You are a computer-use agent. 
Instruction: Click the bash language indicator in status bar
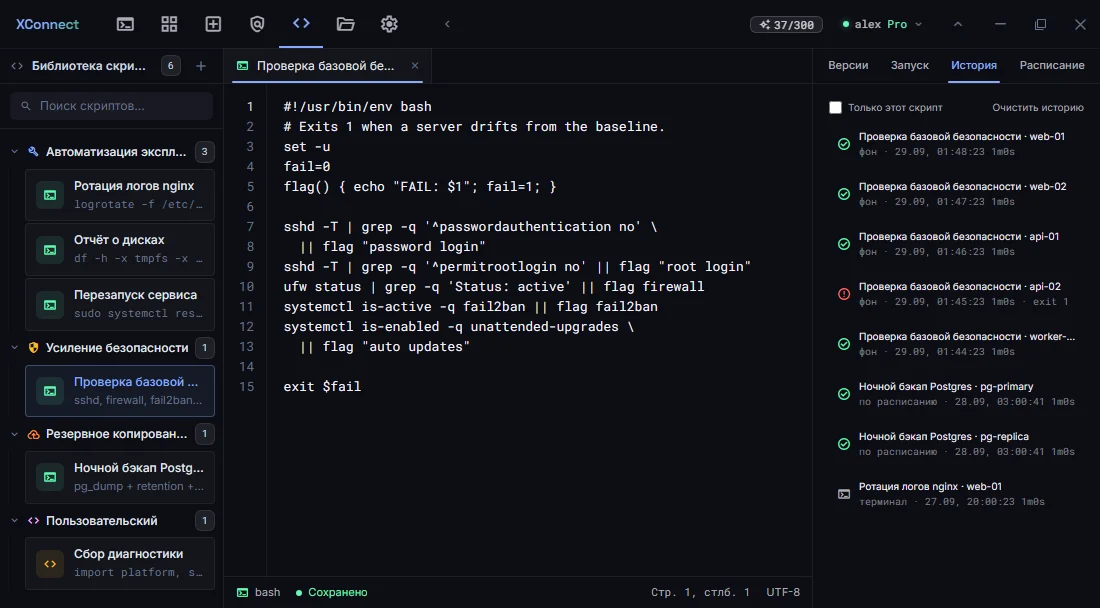(259, 593)
